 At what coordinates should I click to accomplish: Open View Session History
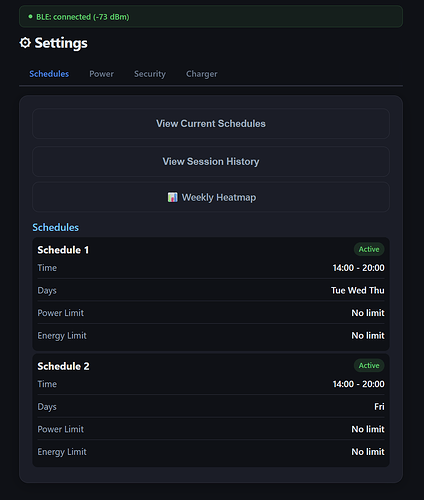(x=211, y=161)
